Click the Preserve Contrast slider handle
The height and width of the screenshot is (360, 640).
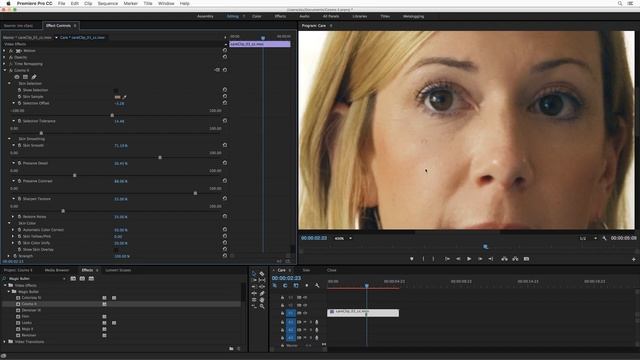click(x=195, y=193)
